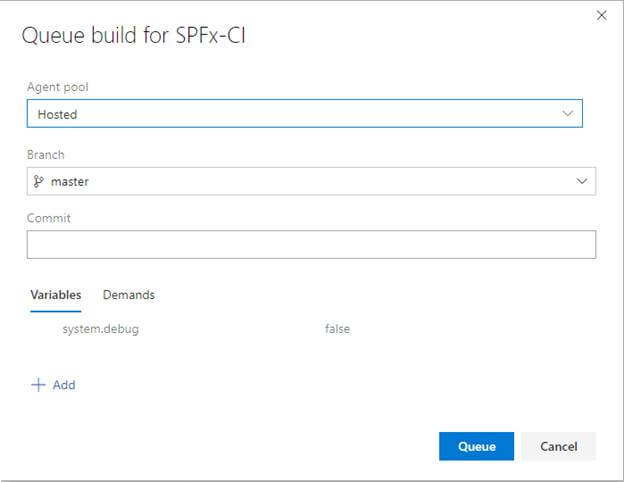Queue the build with Queue button
Image resolution: width=624 pixels, height=482 pixels.
[x=476, y=446]
